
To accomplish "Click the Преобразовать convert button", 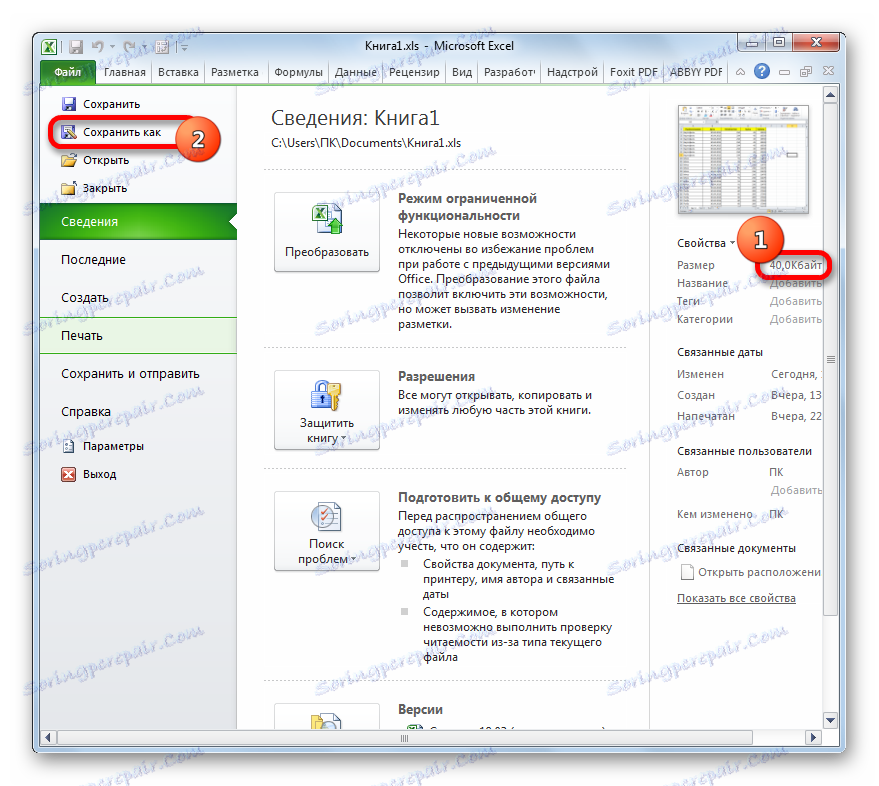I will 327,232.
